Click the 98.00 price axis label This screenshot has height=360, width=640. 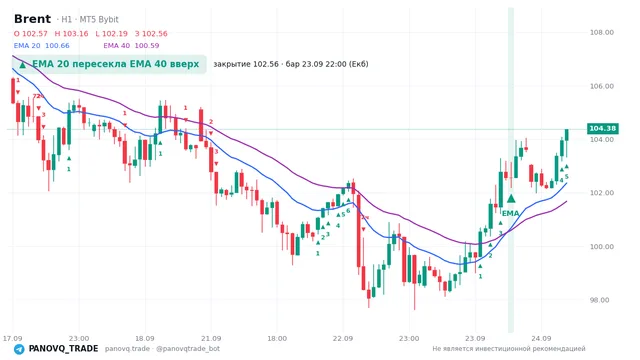600,300
